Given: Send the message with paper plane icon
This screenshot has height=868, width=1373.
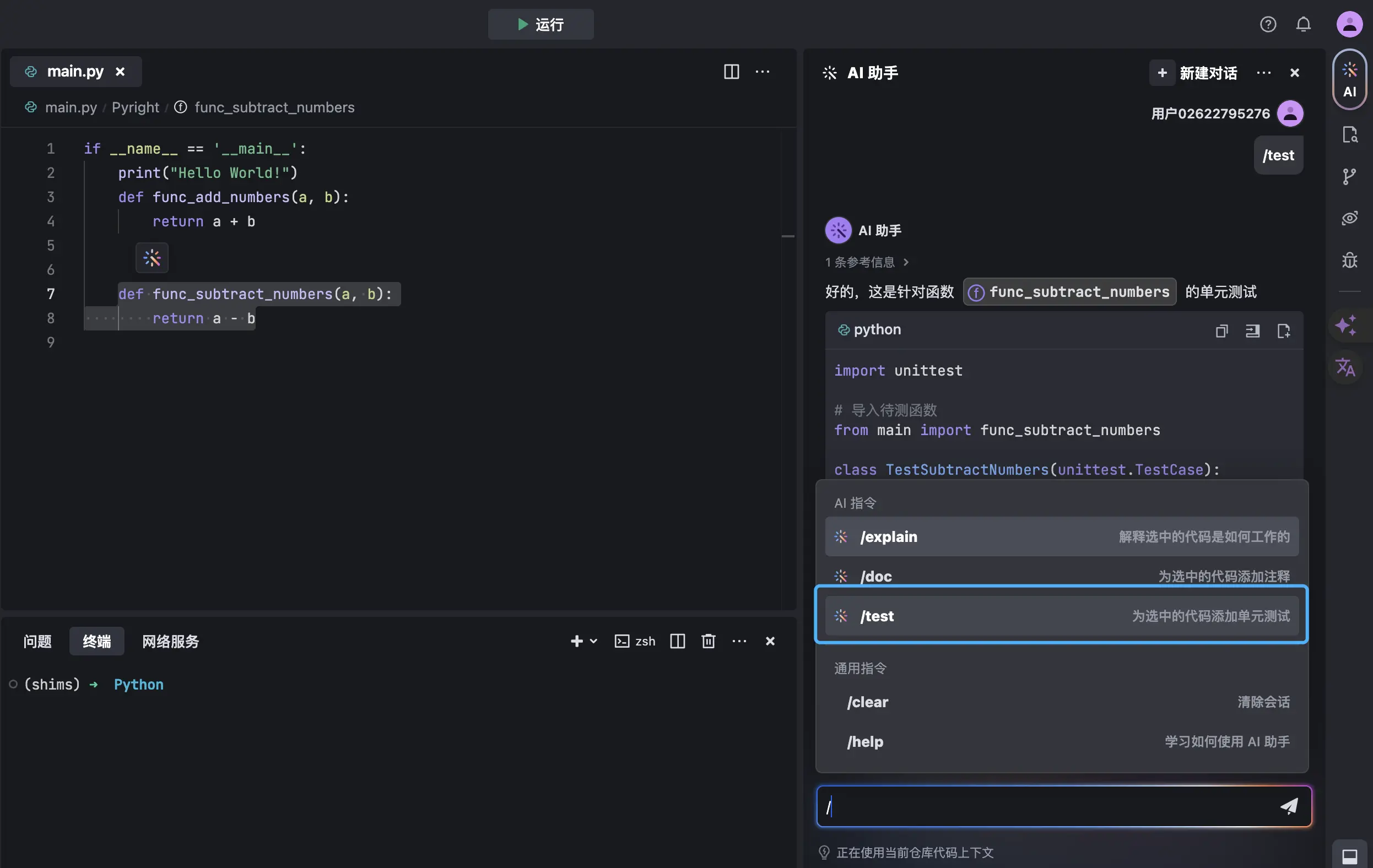Looking at the screenshot, I should [1289, 806].
